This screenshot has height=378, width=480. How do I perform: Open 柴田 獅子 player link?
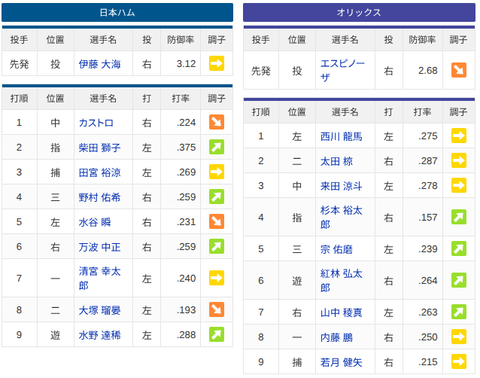[99, 148]
